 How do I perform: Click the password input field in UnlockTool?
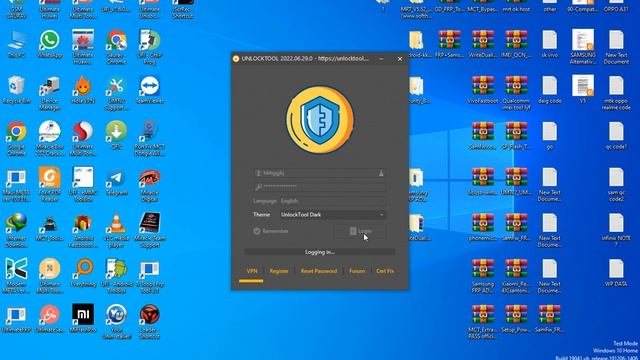320,187
